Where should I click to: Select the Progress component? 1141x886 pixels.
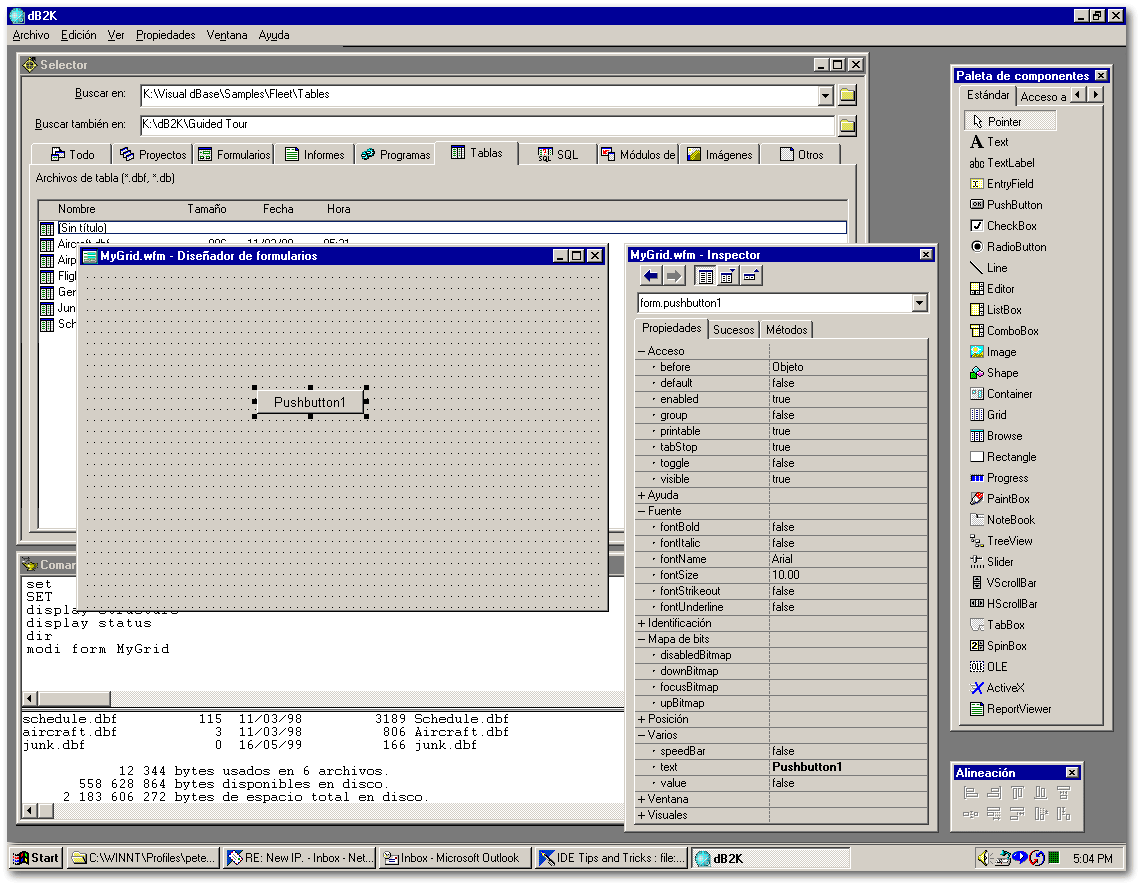pos(999,478)
